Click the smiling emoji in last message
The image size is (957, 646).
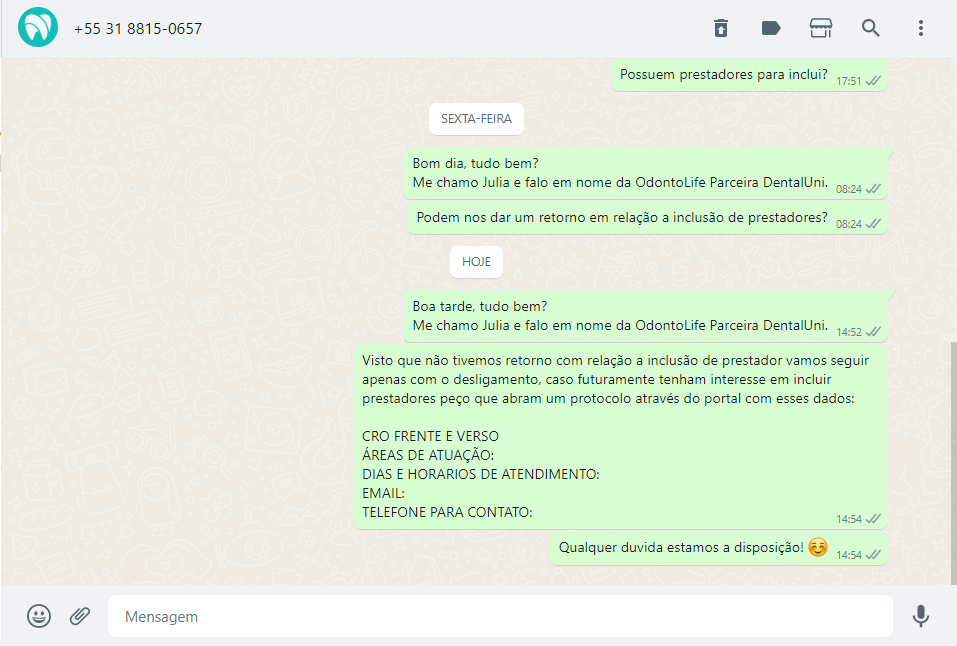coord(818,547)
